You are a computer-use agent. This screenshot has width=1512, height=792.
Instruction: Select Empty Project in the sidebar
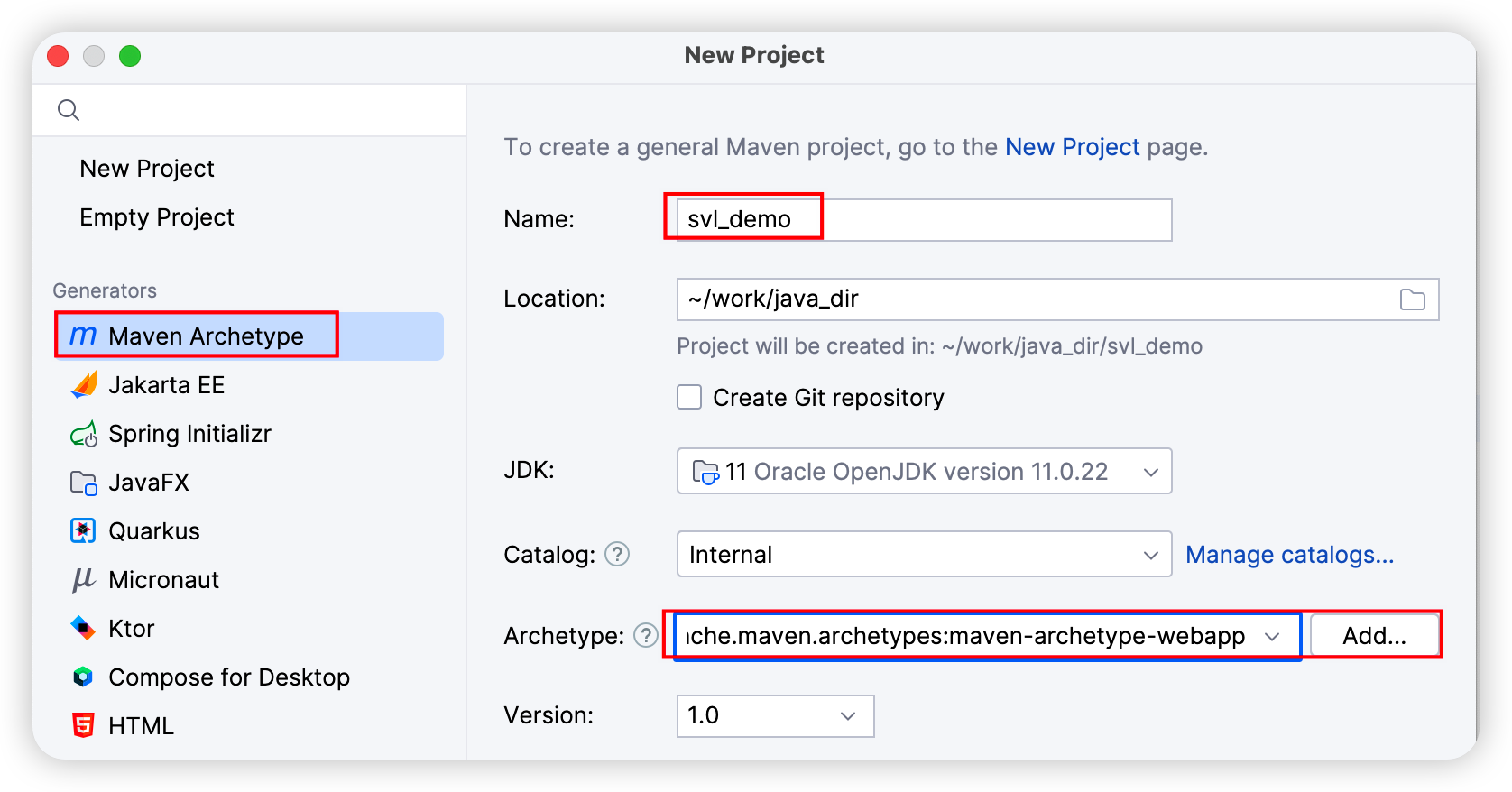pos(157,217)
